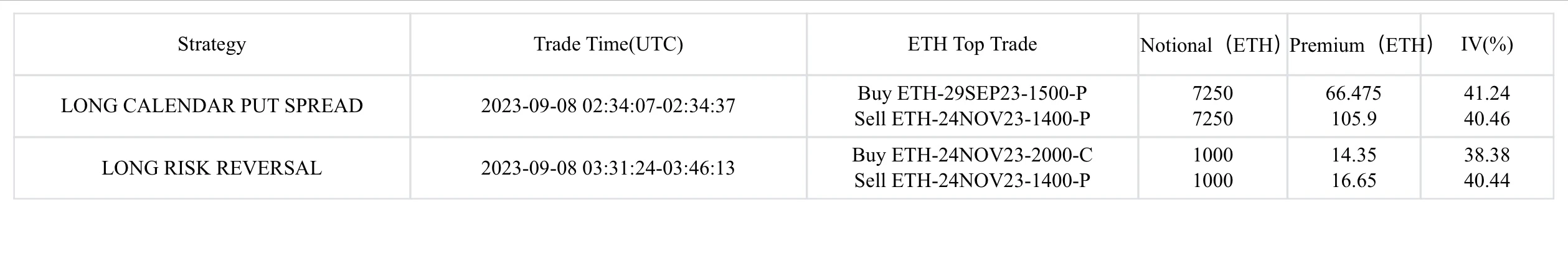Select the IV(%) column header

[x=1486, y=44]
